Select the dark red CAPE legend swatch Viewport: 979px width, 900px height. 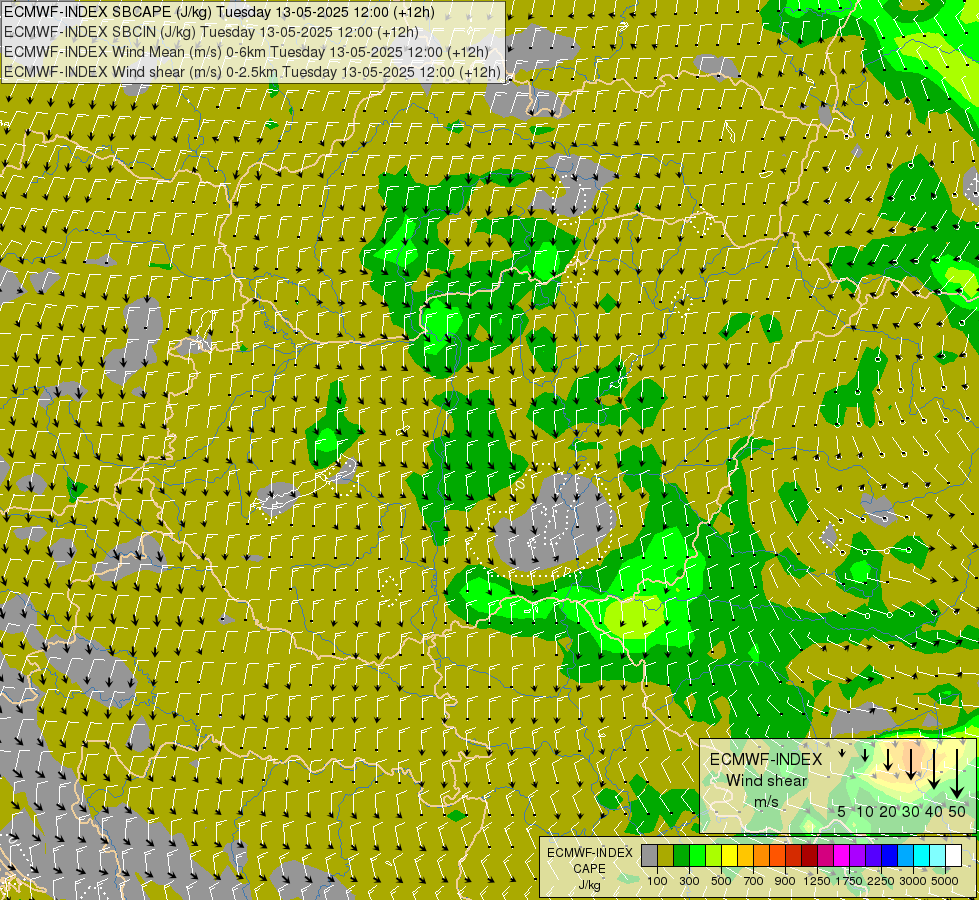point(809,856)
